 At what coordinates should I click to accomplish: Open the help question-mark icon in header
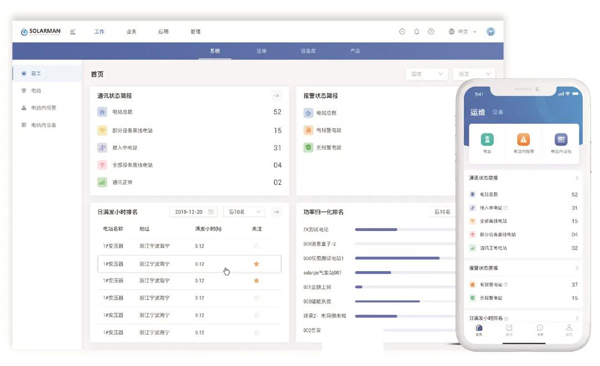click(431, 31)
